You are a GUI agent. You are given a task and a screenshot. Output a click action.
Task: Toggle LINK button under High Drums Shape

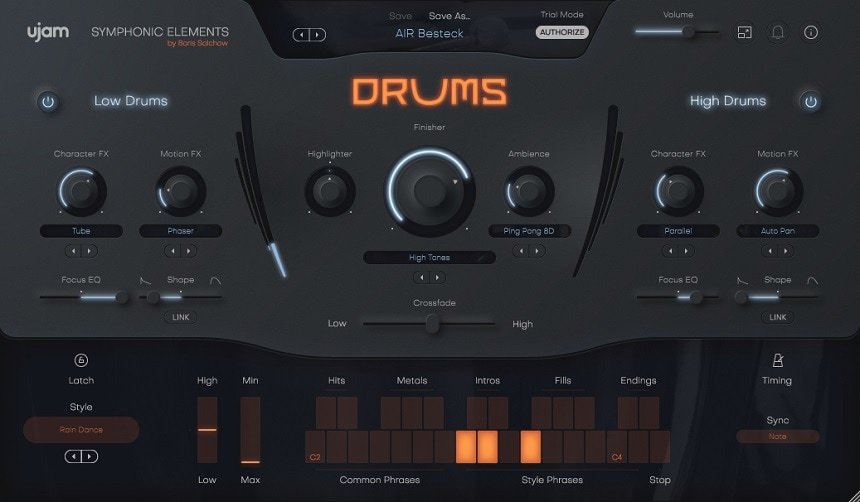pos(778,317)
